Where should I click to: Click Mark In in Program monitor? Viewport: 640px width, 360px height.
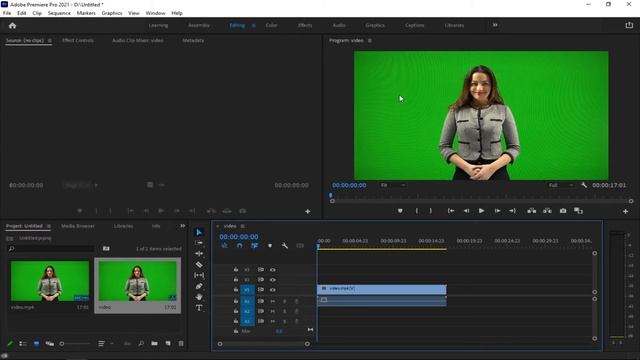click(416, 211)
